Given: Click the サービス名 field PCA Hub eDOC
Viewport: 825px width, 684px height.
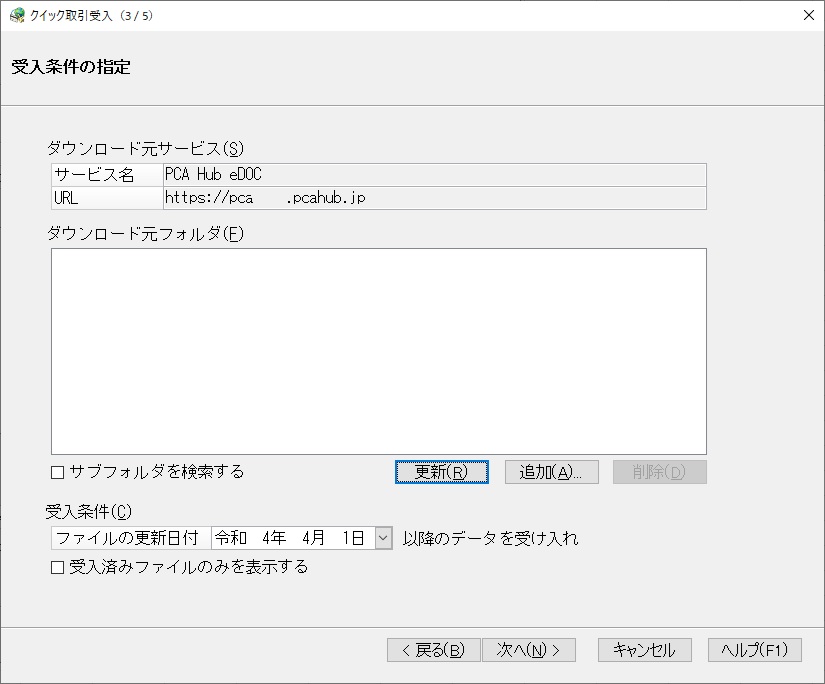Looking at the screenshot, I should tap(435, 175).
